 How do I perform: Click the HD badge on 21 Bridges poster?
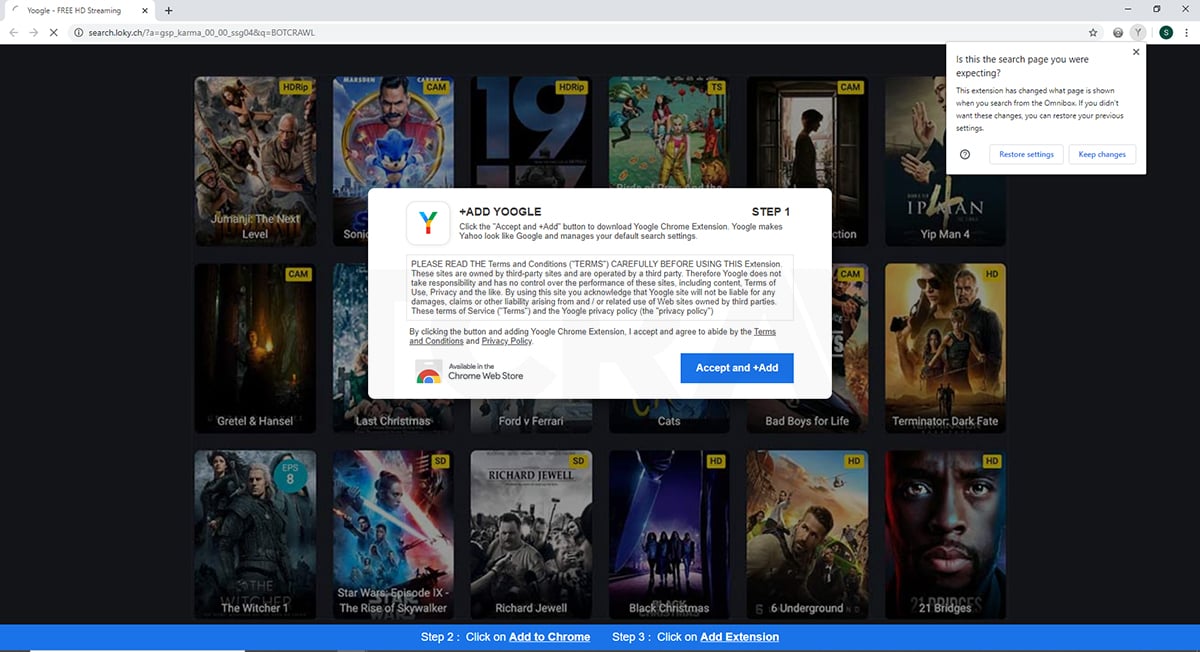991,461
